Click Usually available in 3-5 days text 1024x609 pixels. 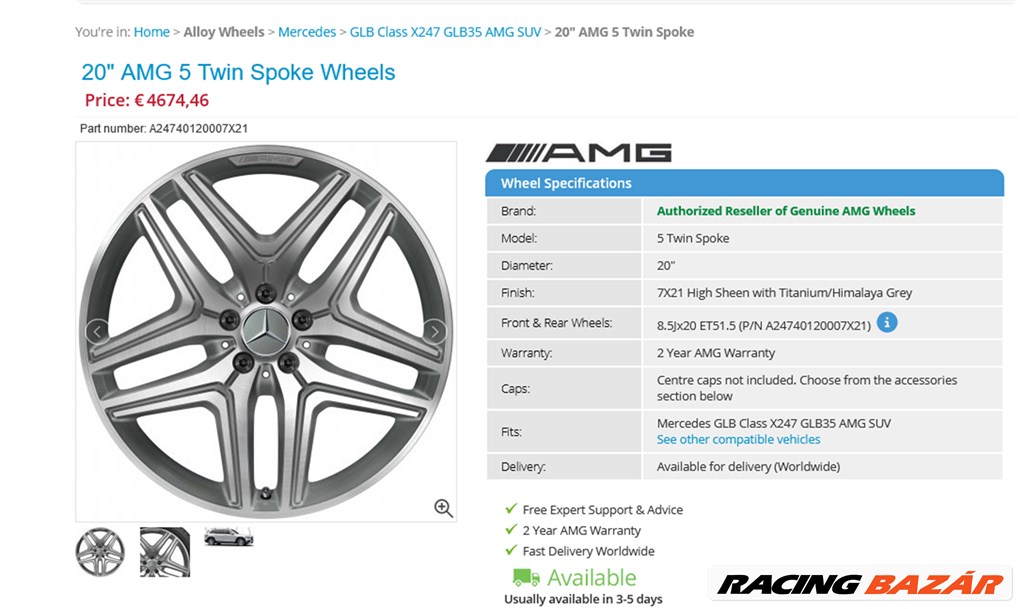[x=583, y=599]
